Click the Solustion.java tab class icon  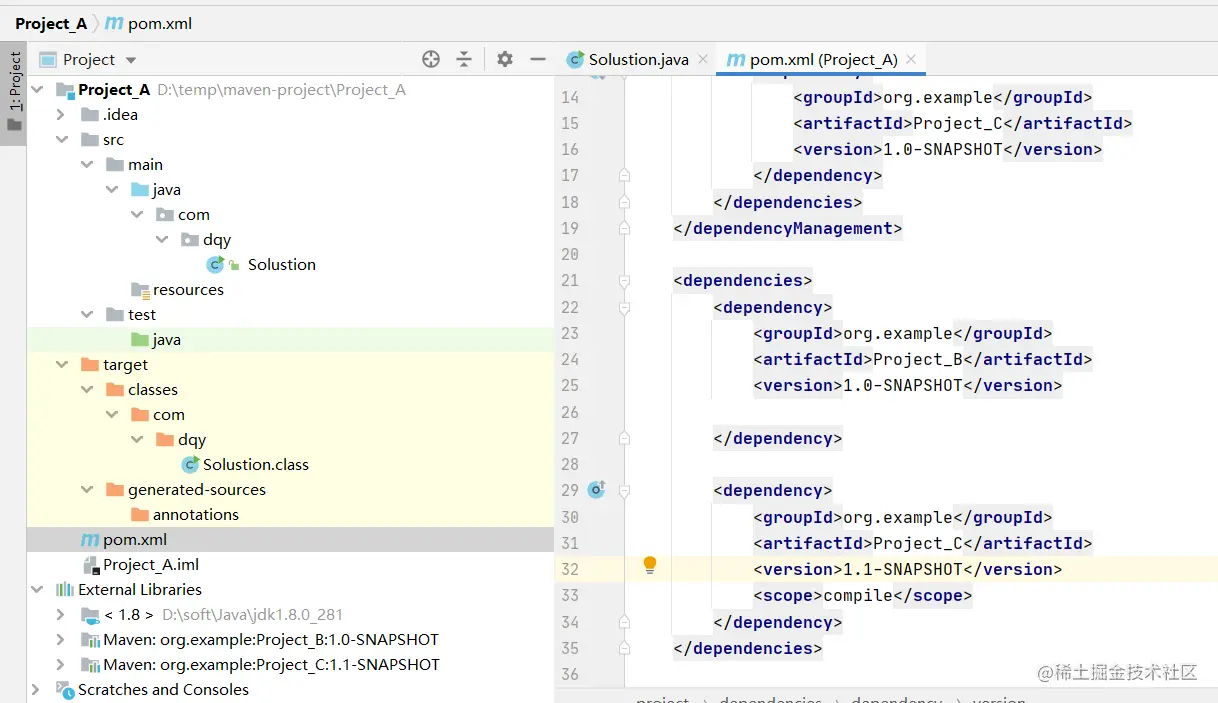tap(575, 59)
